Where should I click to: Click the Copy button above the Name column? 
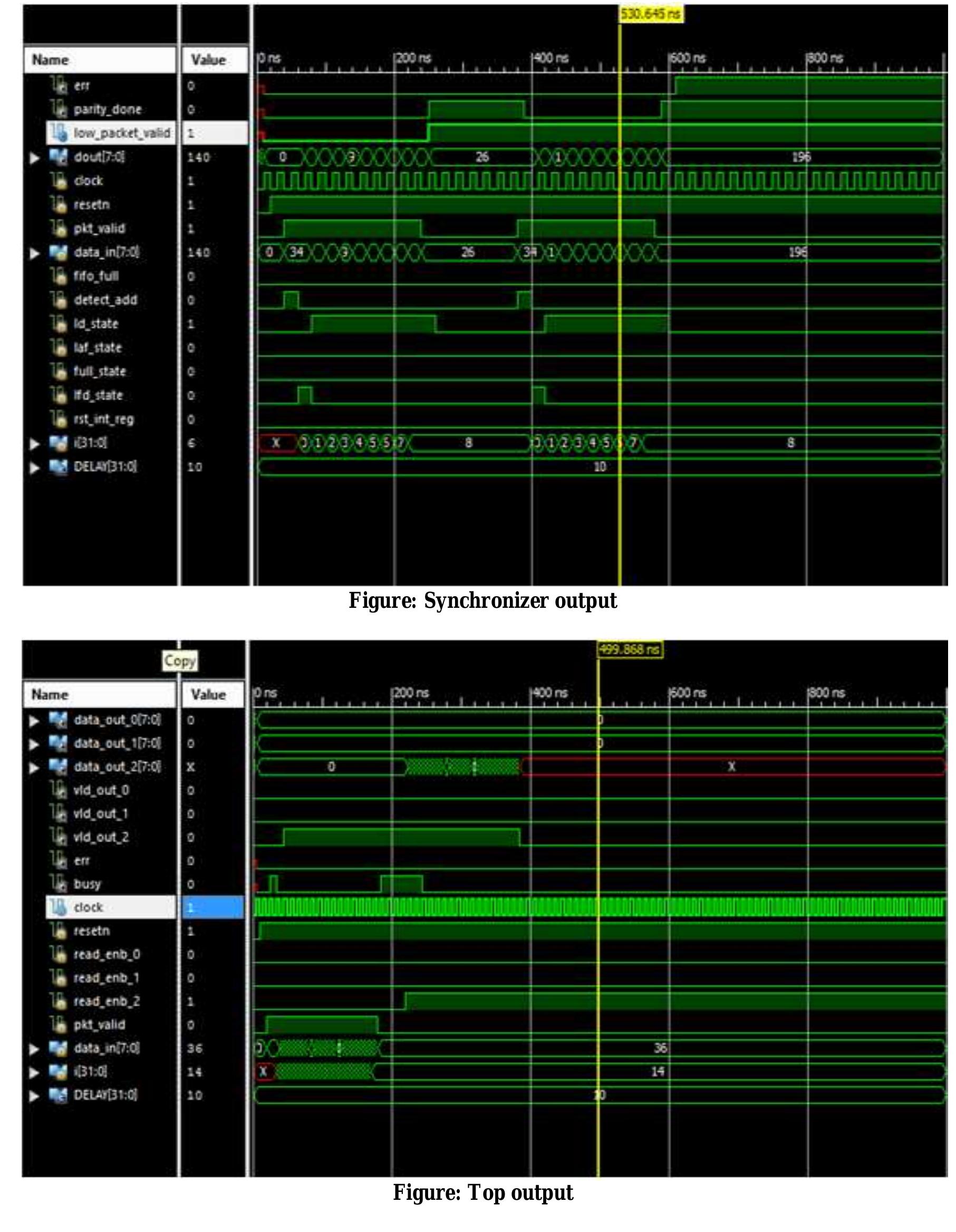click(x=180, y=661)
